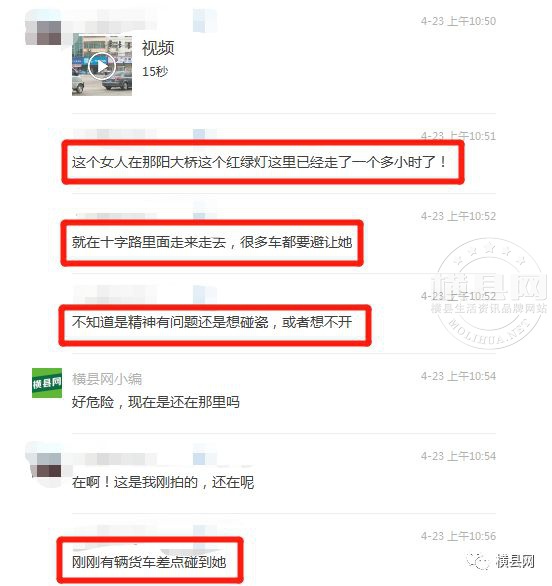Click the green 横县网 avatar icon
The height and width of the screenshot is (586, 552).
tap(47, 383)
